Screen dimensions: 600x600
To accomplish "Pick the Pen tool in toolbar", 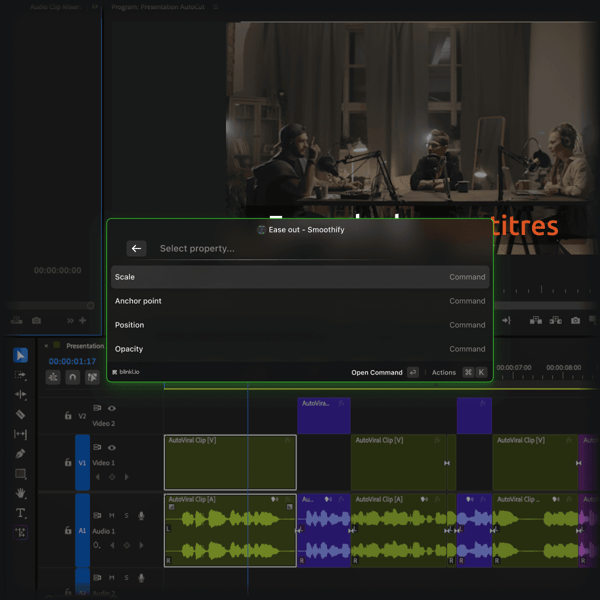I will tap(21, 453).
